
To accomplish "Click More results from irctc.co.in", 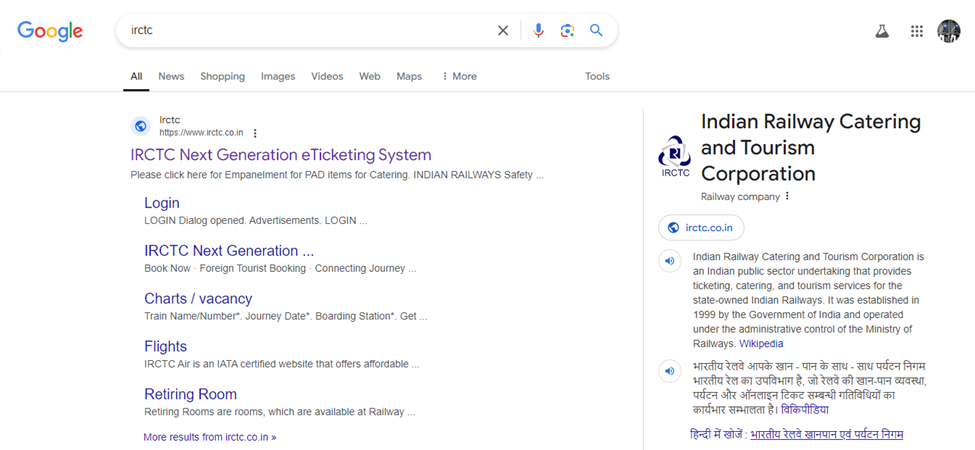I will (210, 437).
